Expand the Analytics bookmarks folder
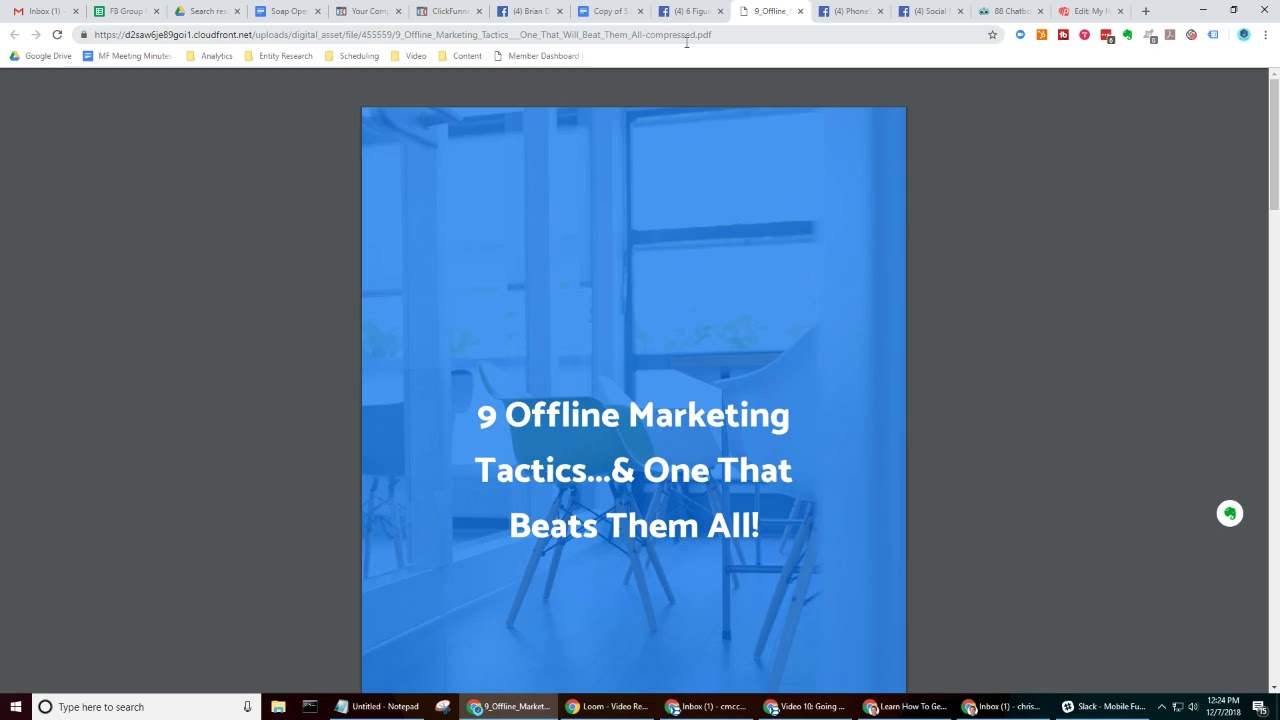The height and width of the screenshot is (720, 1280). pyautogui.click(x=209, y=56)
